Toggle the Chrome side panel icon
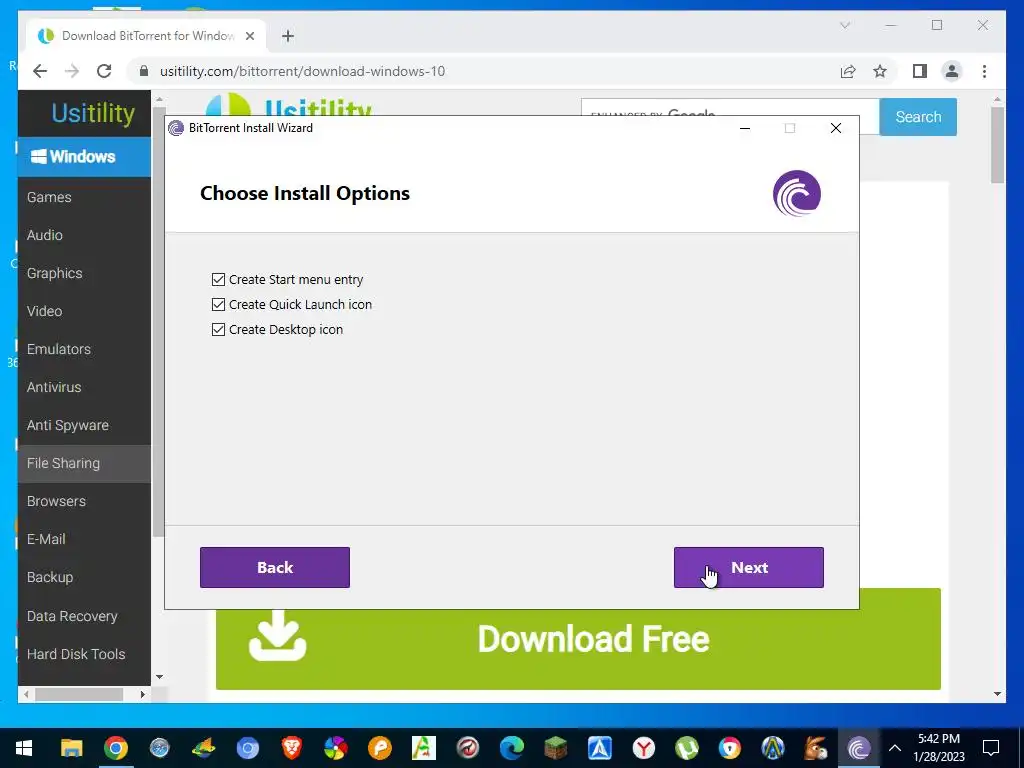 click(920, 71)
